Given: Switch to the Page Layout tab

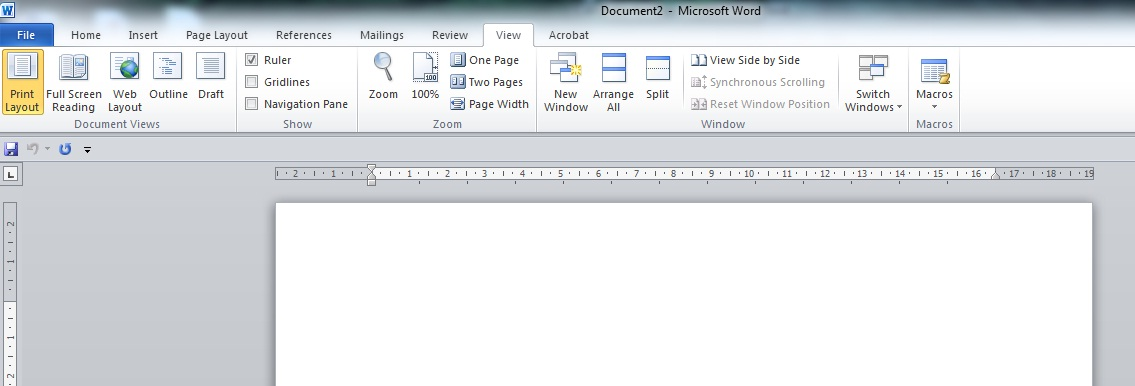Looking at the screenshot, I should pyautogui.click(x=216, y=35).
